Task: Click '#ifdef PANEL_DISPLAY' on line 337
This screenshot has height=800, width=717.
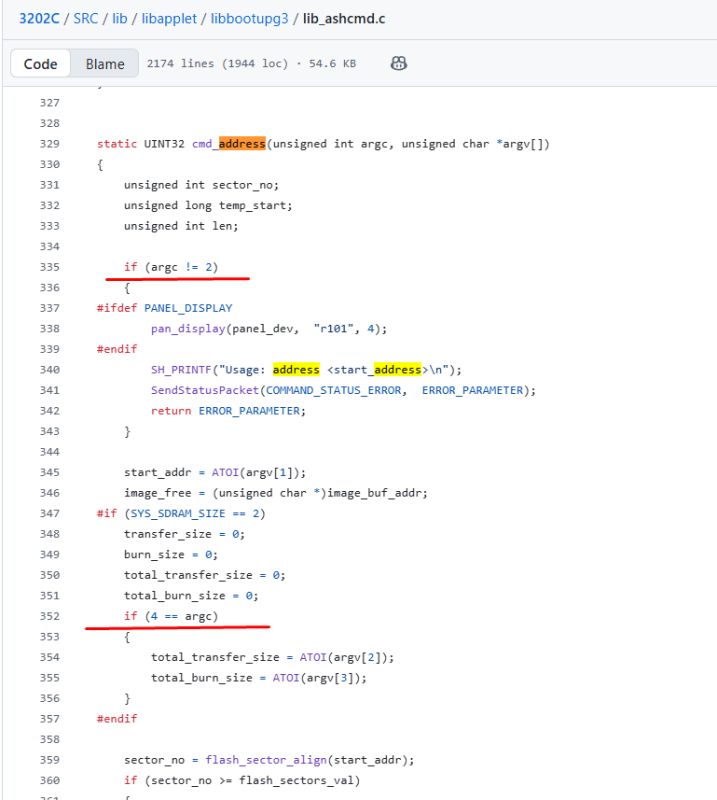Action: 164,308
